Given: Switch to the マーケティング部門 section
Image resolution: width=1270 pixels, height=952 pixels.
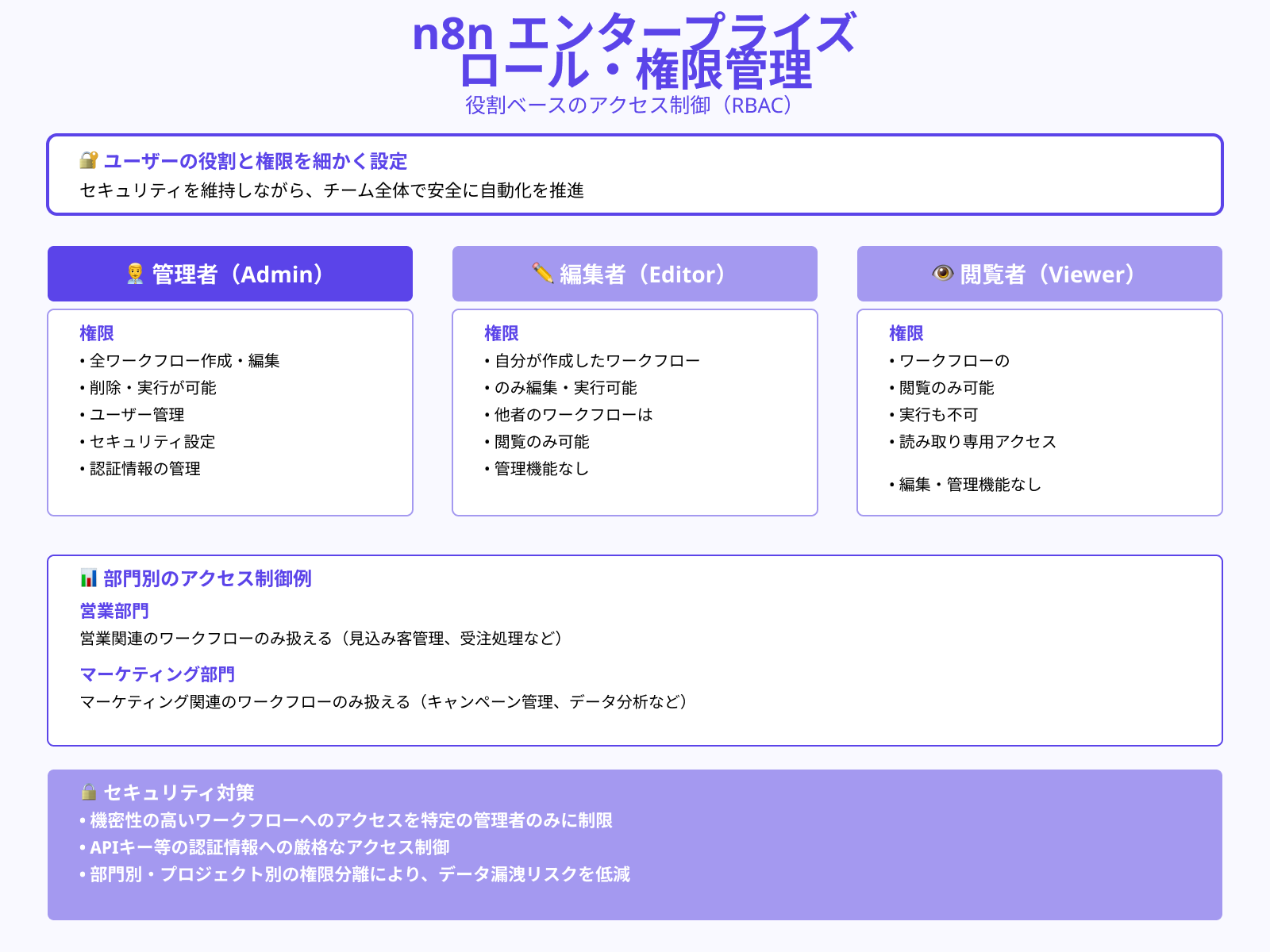Looking at the screenshot, I should [157, 674].
